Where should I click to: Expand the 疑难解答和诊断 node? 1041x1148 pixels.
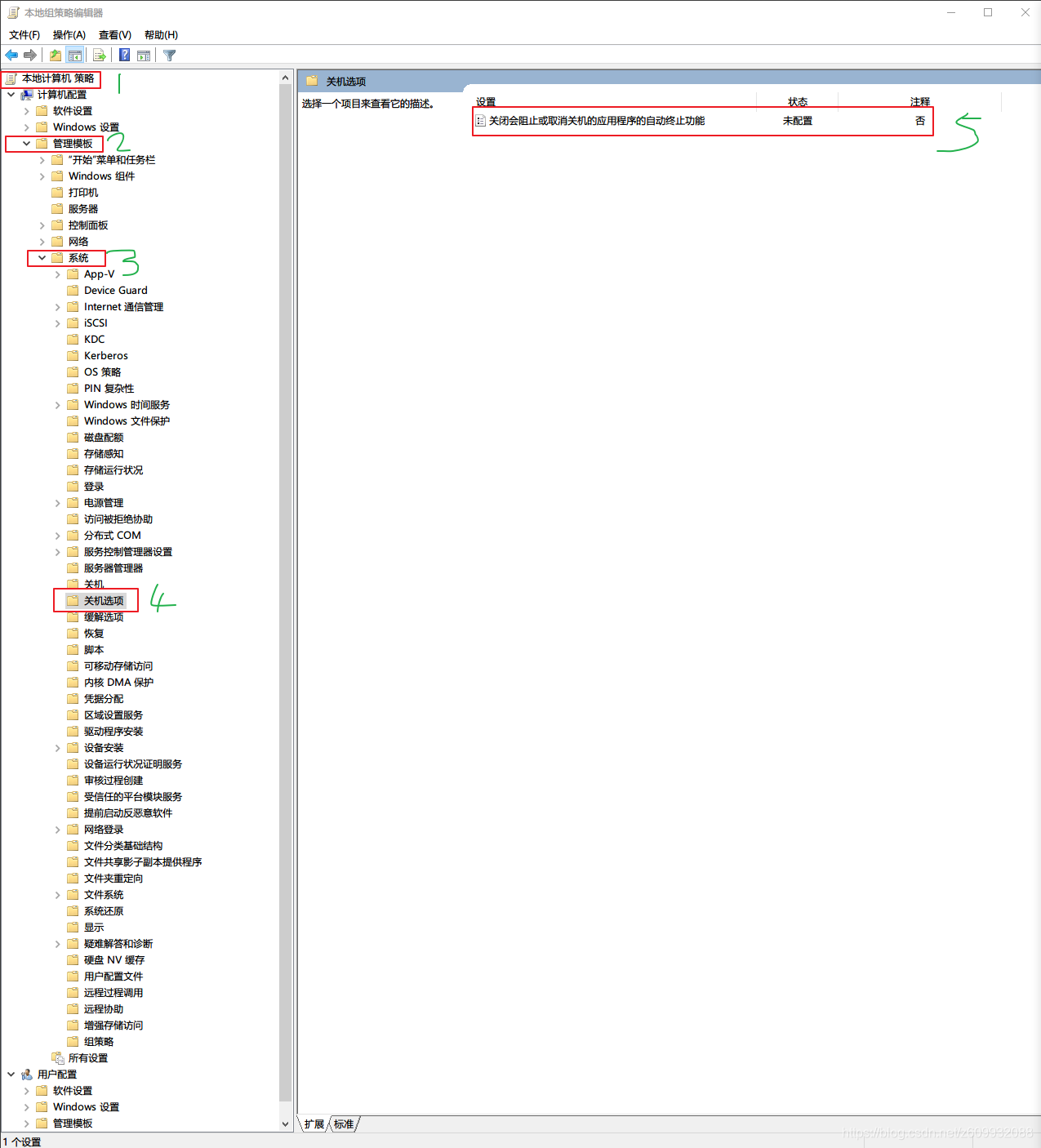[57, 944]
